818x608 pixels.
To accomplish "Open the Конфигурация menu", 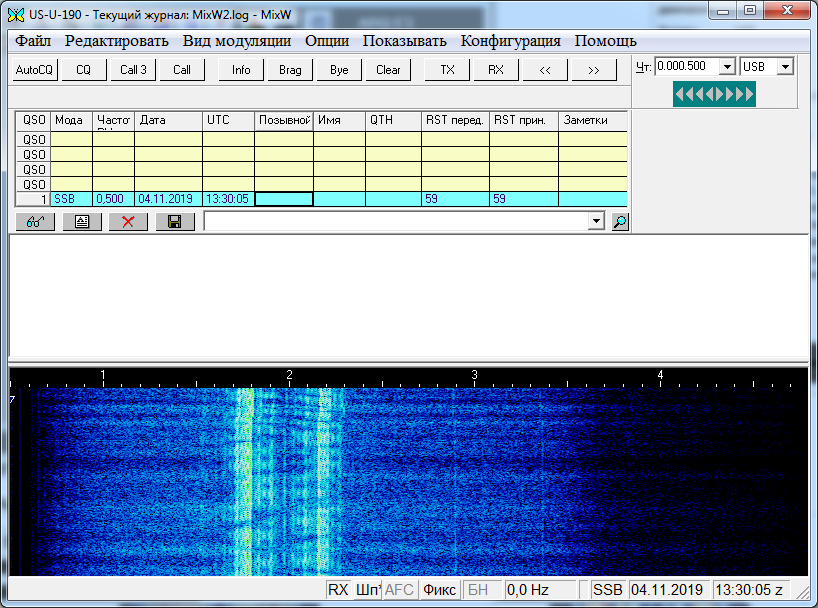I will pos(511,41).
